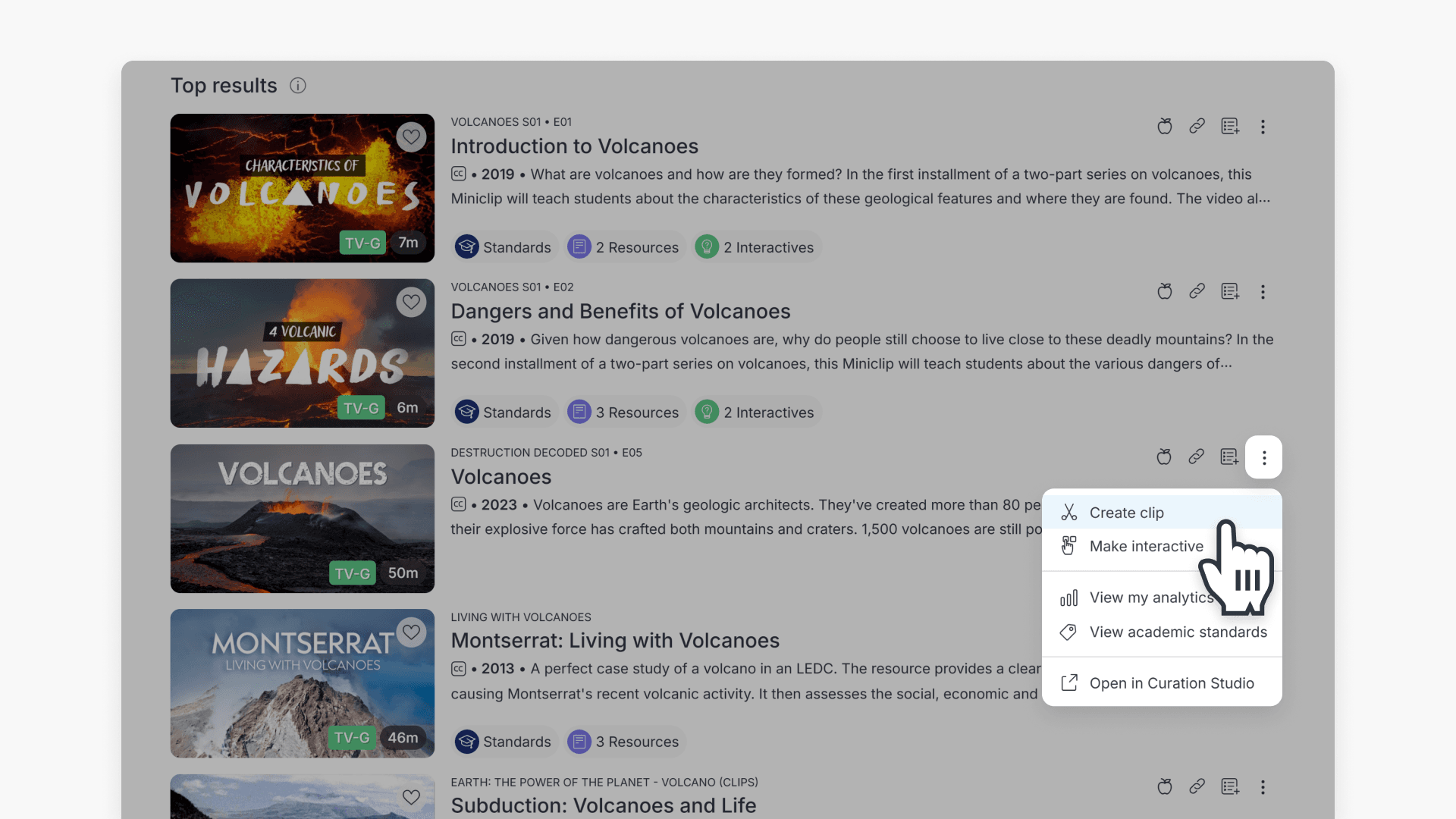Favorite the Introduction to Volcanoes video
Image resolution: width=1456 pixels, height=819 pixels.
coord(412,137)
